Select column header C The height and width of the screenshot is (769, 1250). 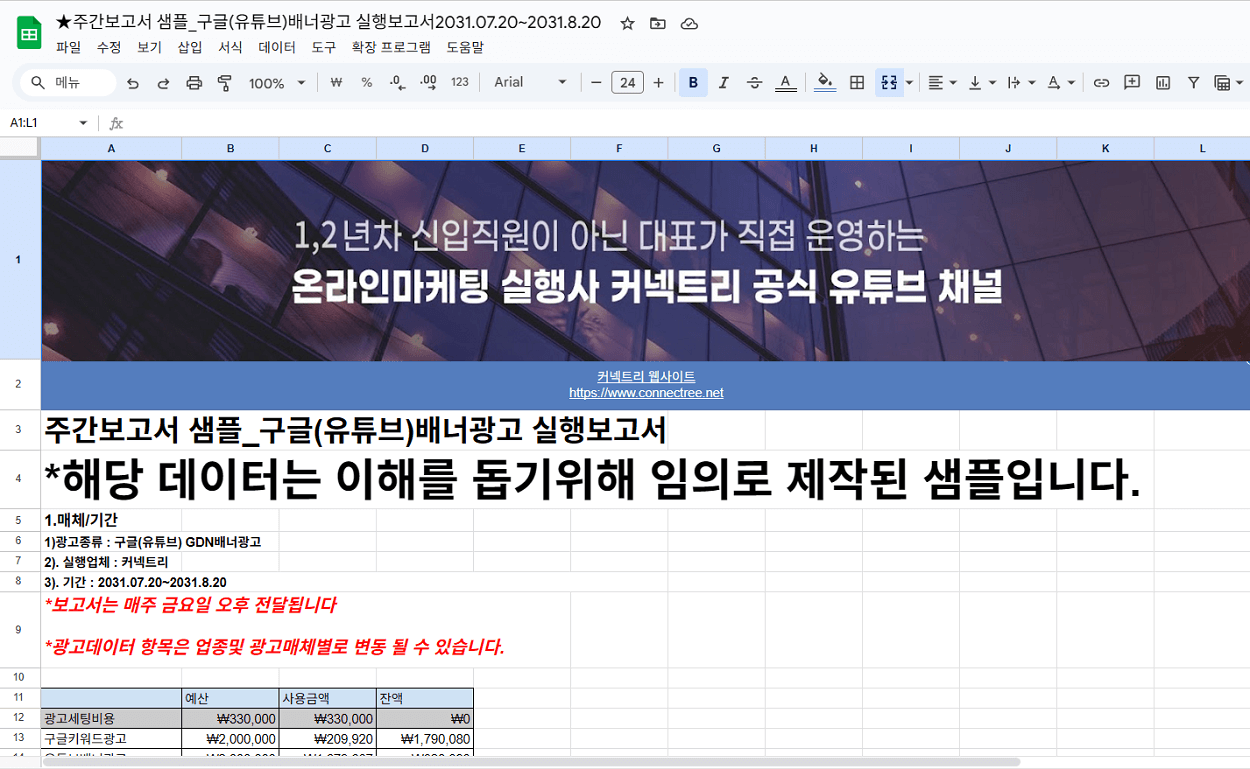tap(327, 147)
